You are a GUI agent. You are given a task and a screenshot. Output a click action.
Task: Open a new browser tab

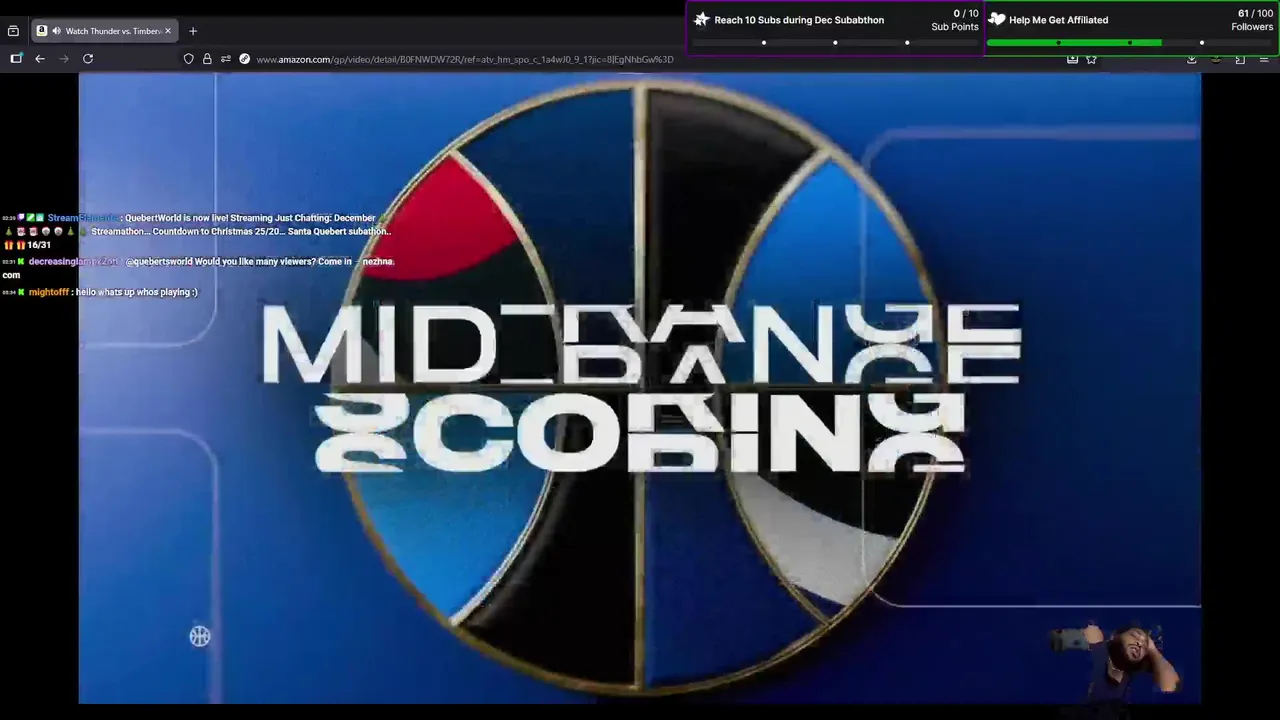coord(193,31)
